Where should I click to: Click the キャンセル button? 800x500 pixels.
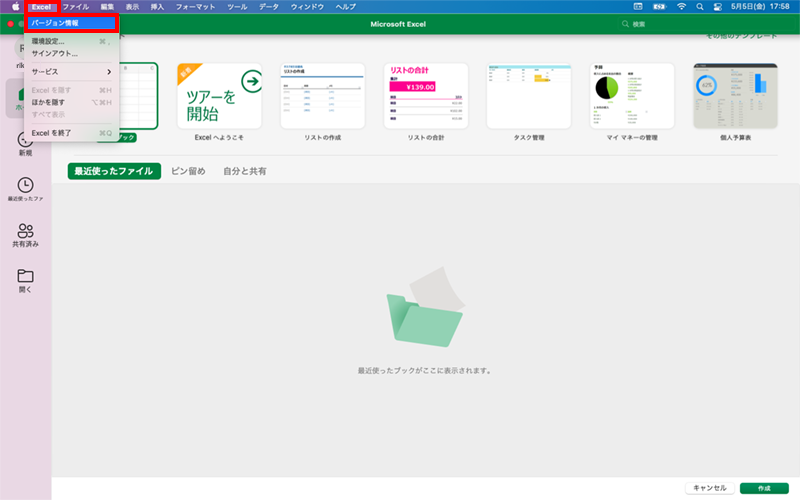coord(710,488)
